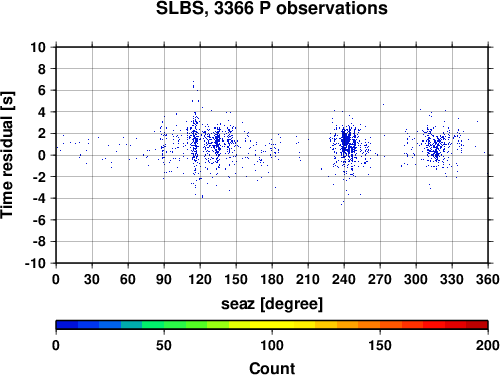
Task: Click the colorbar tick label 100
Action: click(272, 345)
